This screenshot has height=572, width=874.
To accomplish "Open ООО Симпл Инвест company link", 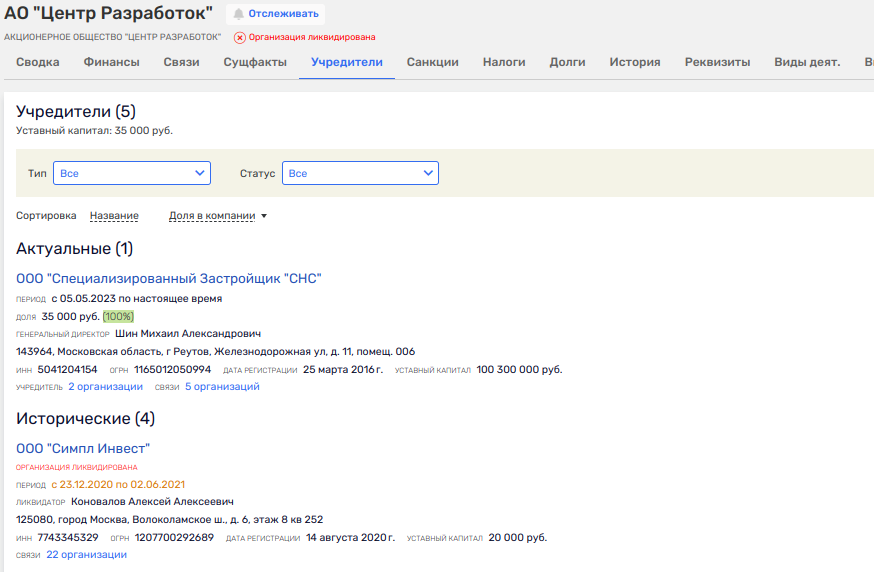I will click(83, 448).
